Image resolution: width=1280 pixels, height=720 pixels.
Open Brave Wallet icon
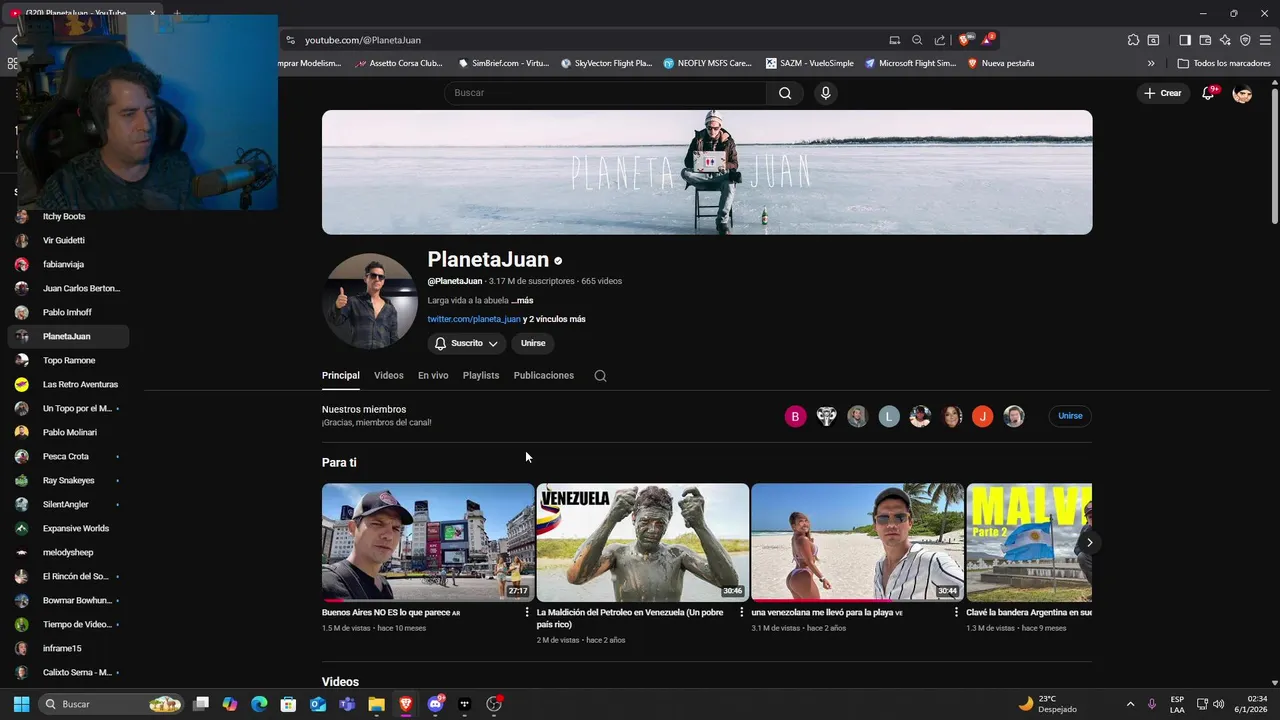click(1205, 40)
